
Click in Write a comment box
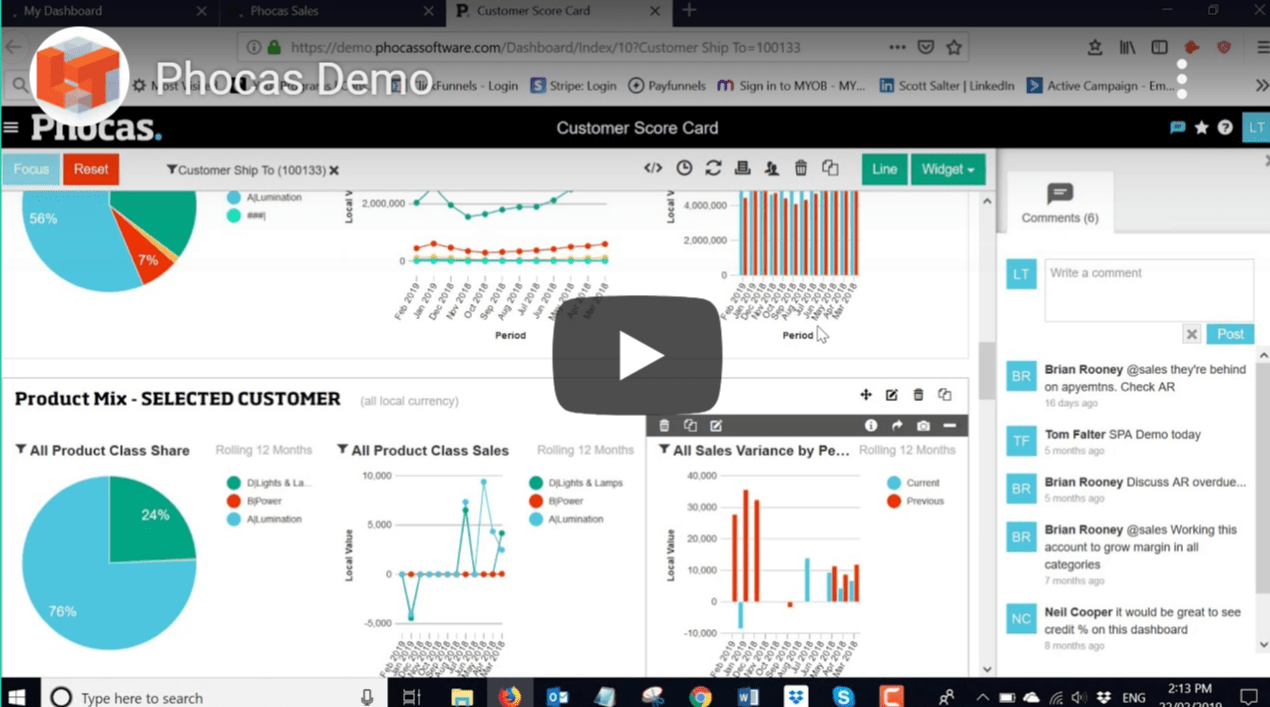pyautogui.click(x=1149, y=290)
